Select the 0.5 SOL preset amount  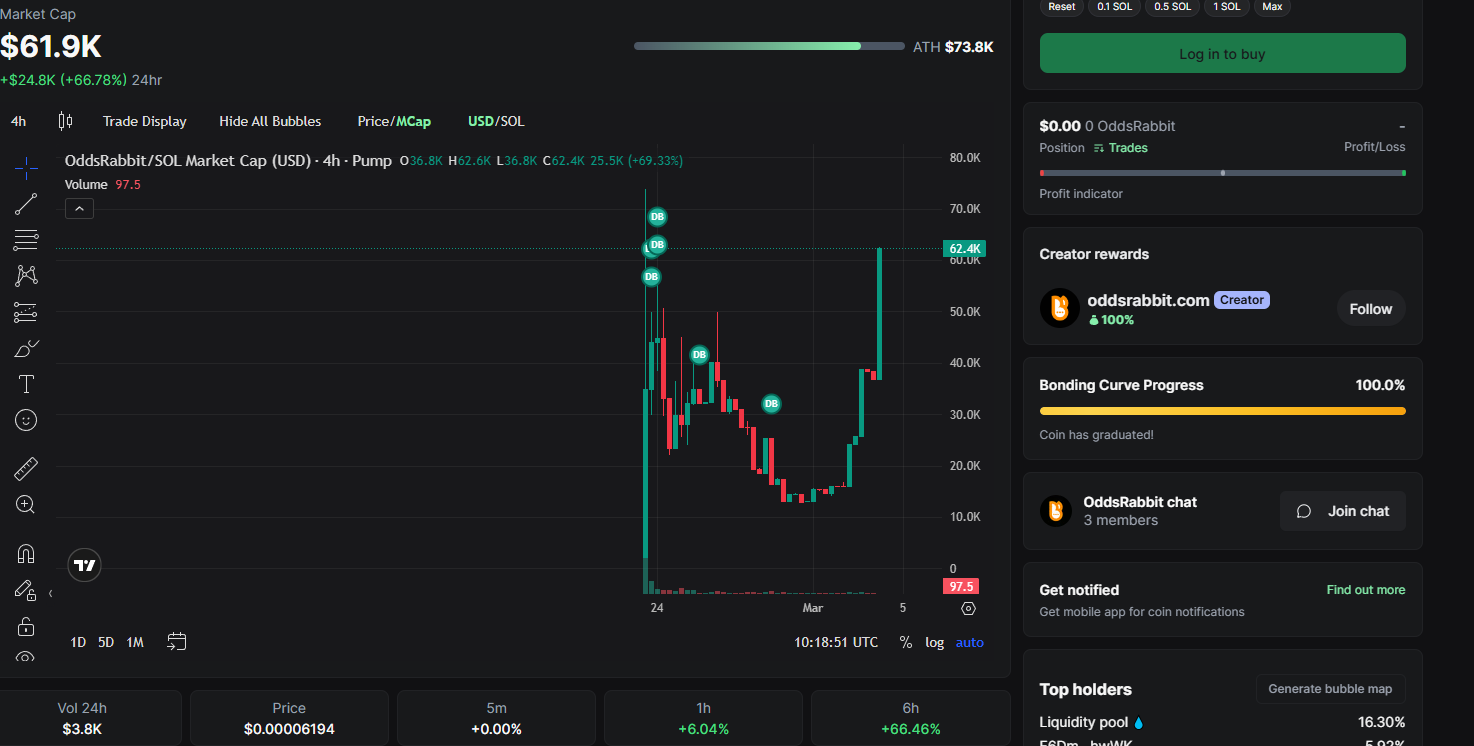(1172, 7)
